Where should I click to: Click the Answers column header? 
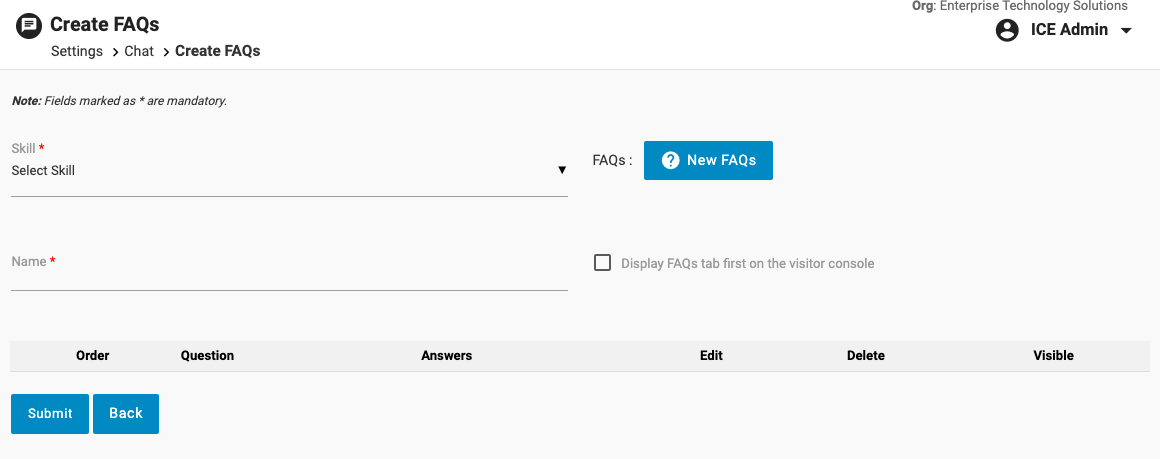point(446,356)
